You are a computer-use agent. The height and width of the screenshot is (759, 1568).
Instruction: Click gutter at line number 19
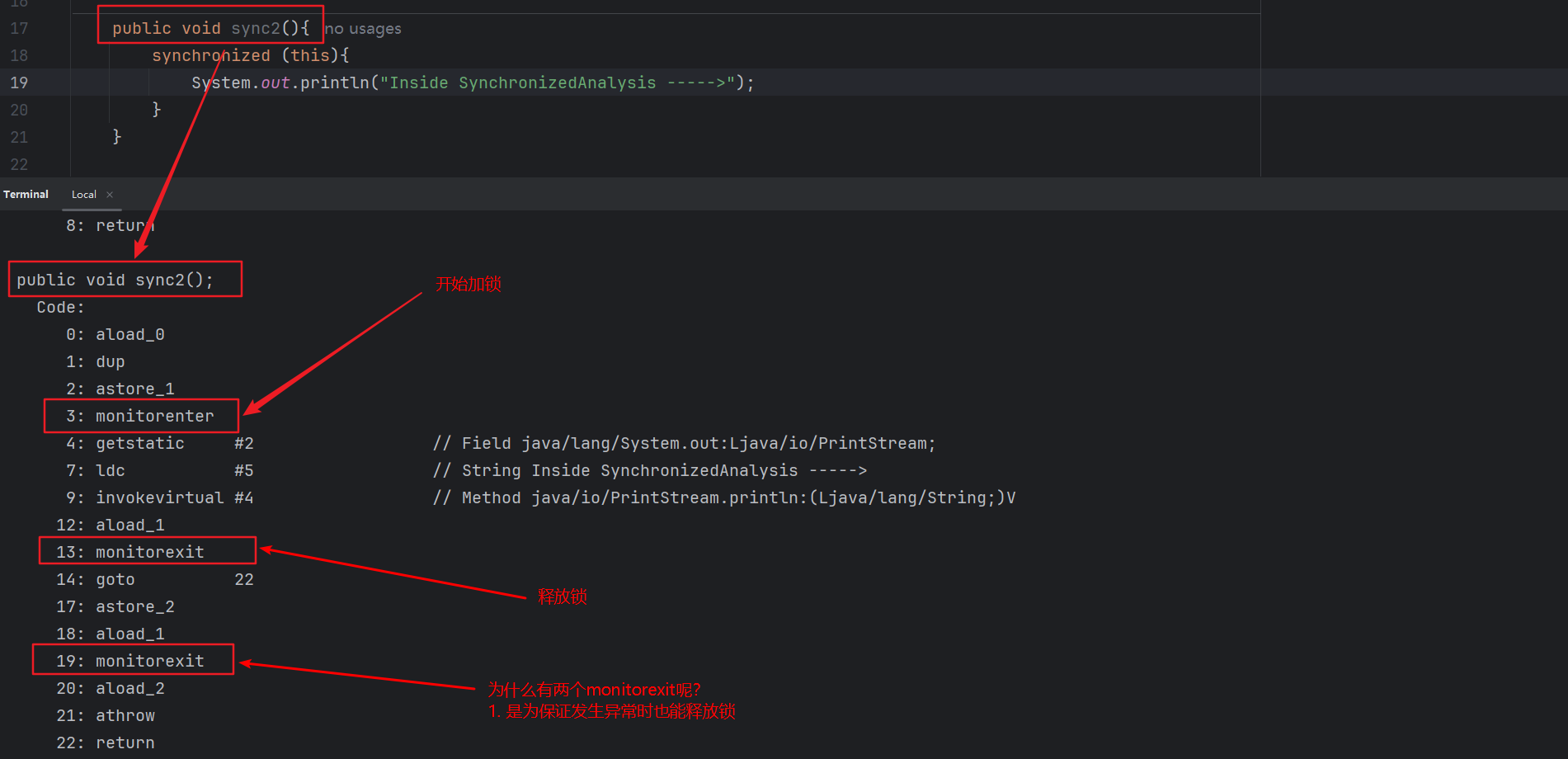coord(19,83)
